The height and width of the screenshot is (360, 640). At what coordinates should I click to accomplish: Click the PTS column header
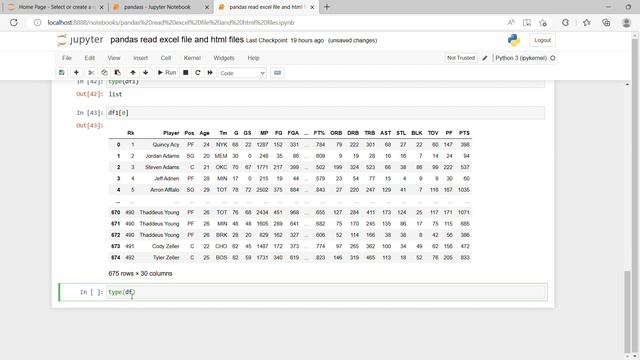[464, 133]
